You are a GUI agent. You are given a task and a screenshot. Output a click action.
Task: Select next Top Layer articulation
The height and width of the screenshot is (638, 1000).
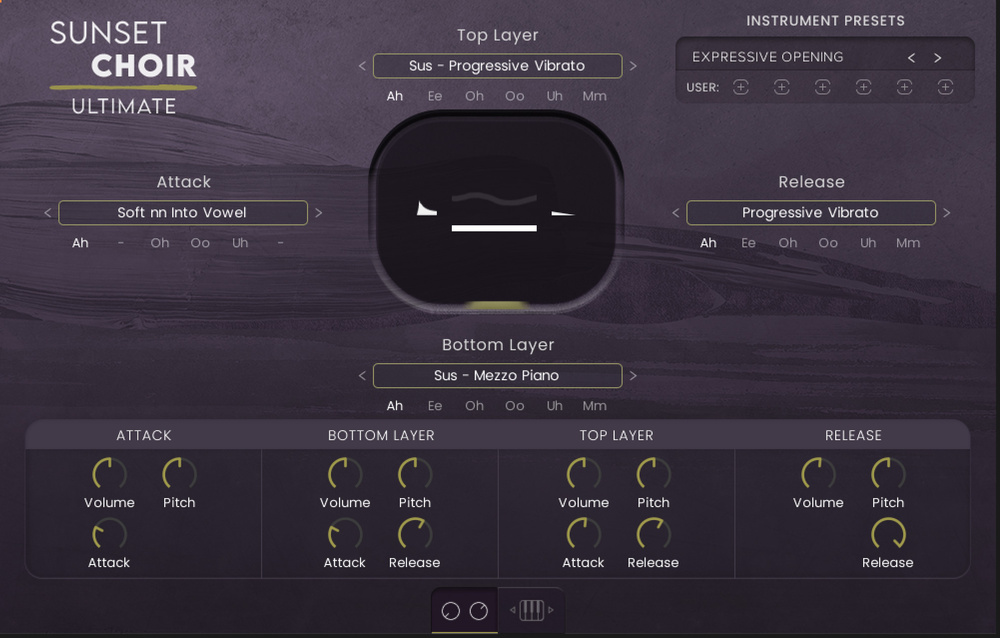(x=633, y=66)
